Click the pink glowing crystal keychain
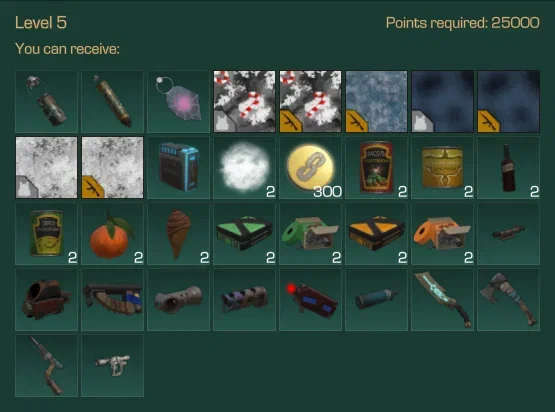 [x=178, y=102]
